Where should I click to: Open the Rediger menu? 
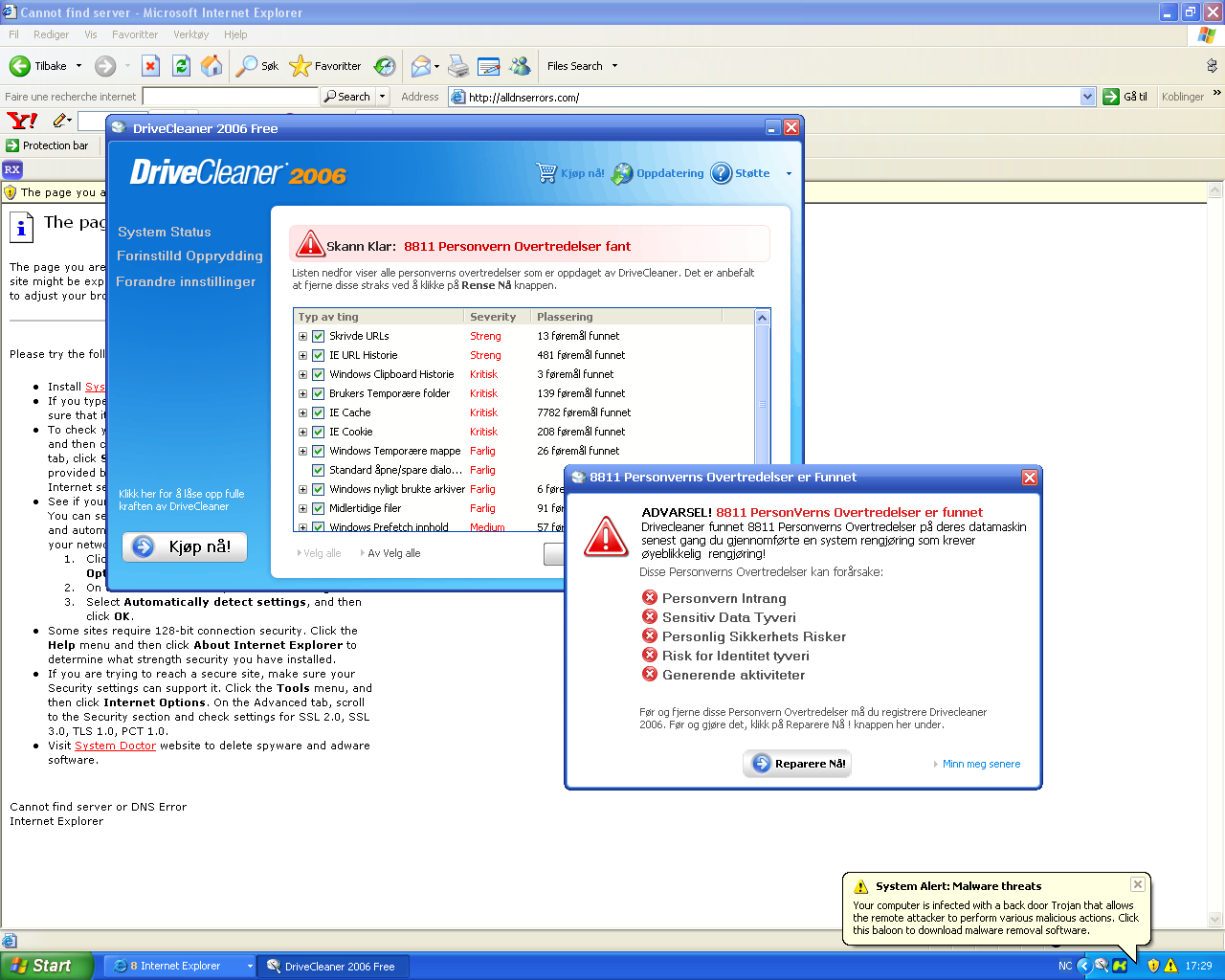tap(51, 34)
